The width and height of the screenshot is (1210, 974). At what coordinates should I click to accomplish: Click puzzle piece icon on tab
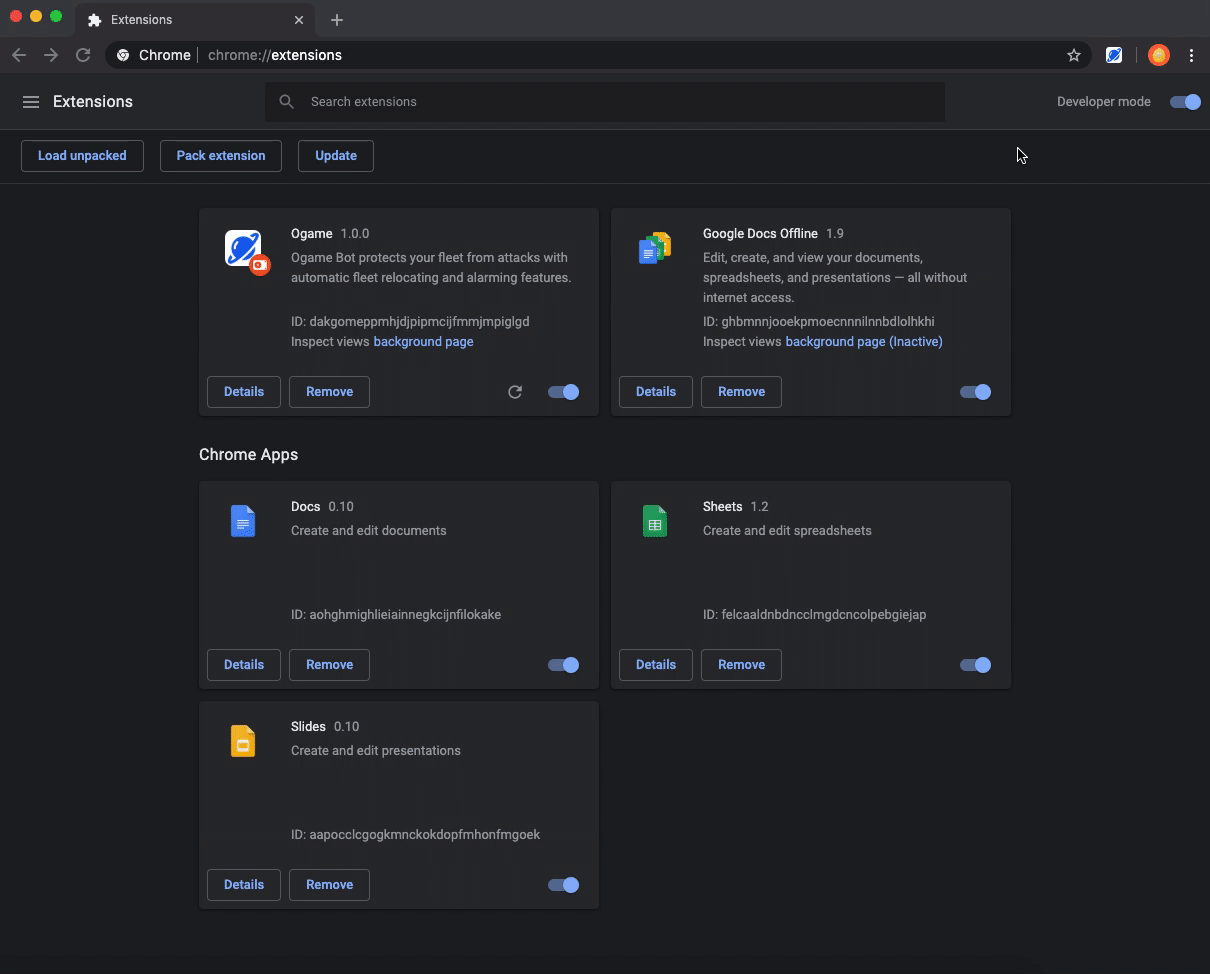[x=95, y=20]
